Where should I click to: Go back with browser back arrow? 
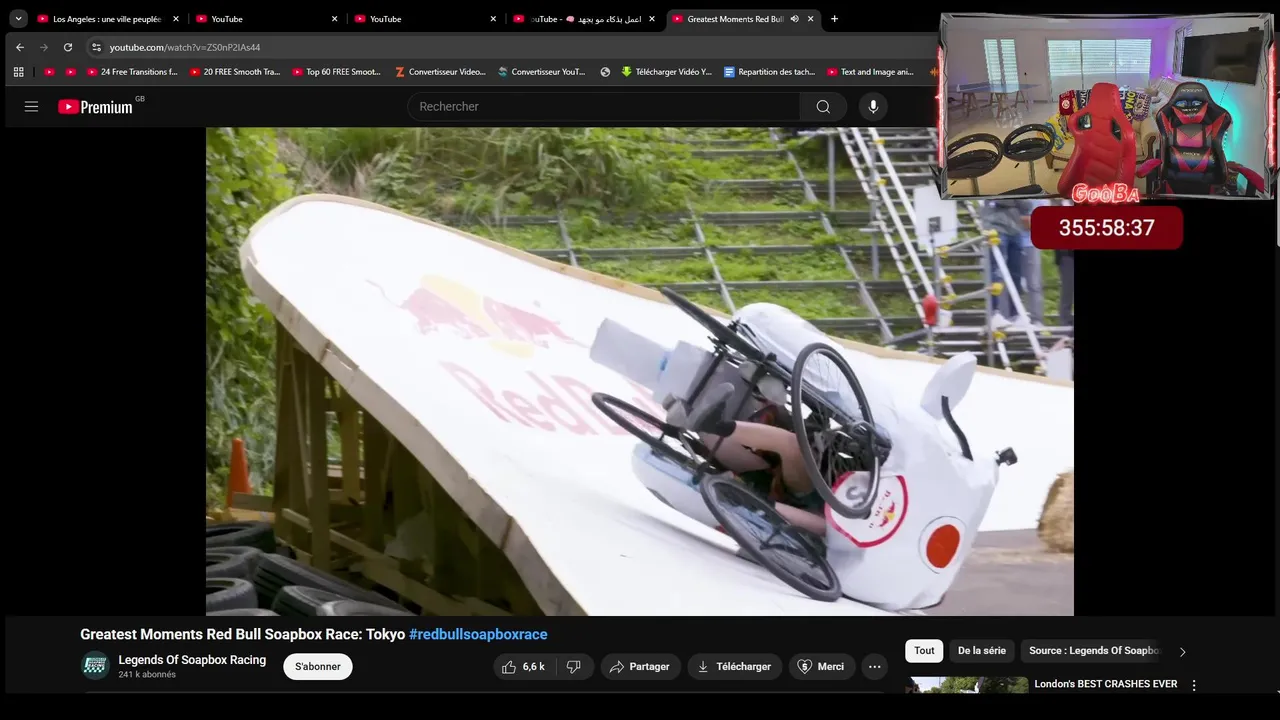tap(19, 47)
